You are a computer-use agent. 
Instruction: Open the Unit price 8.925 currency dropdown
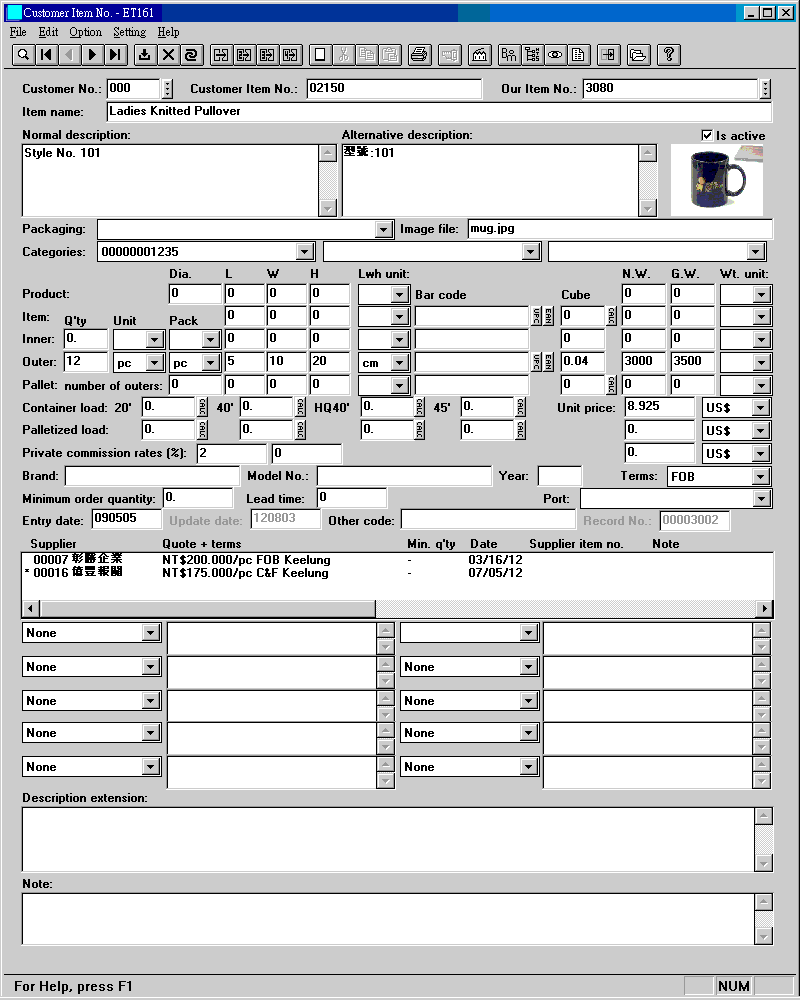[760, 408]
